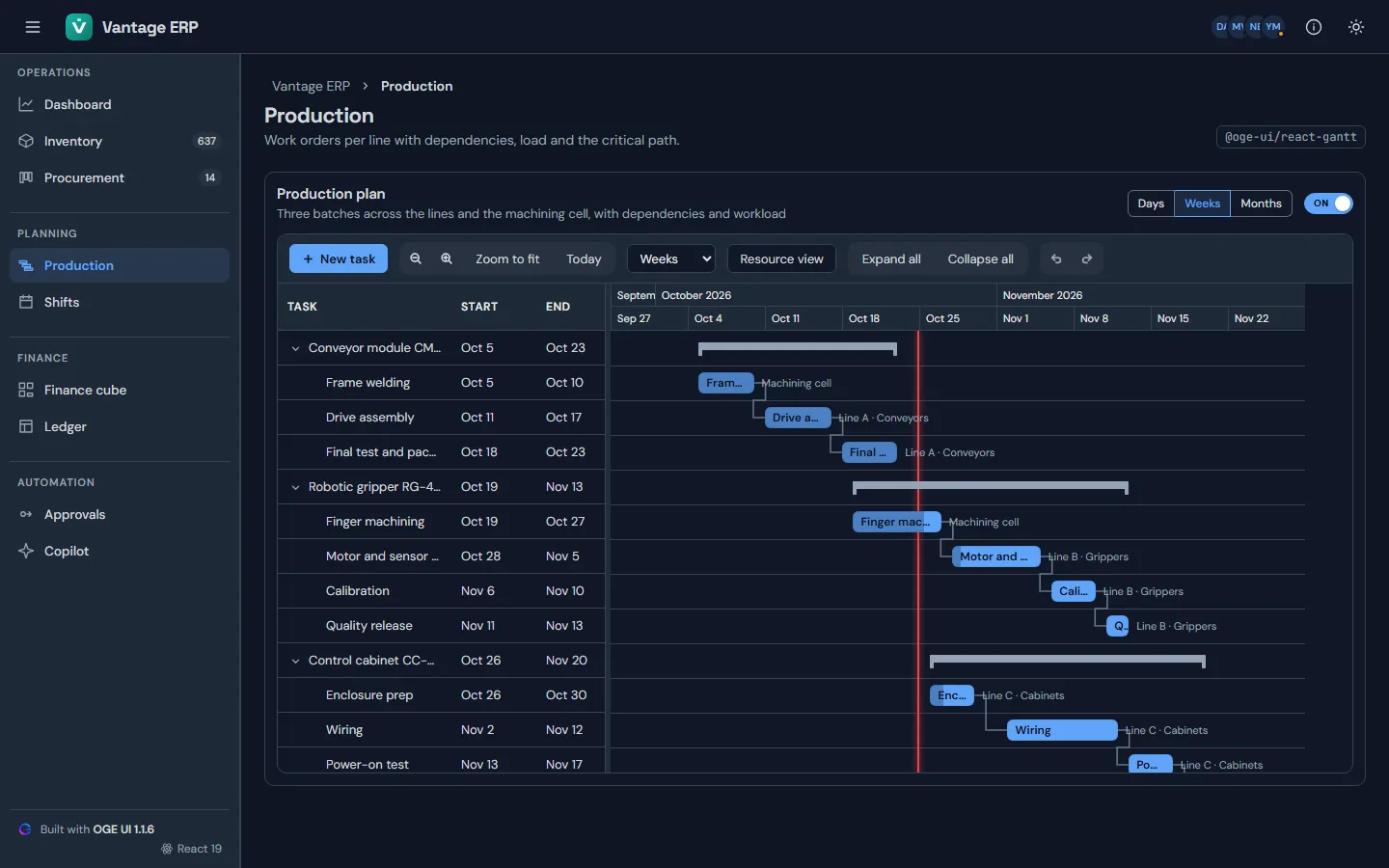
Task: Open the hamburger navigation menu
Action: click(x=33, y=27)
